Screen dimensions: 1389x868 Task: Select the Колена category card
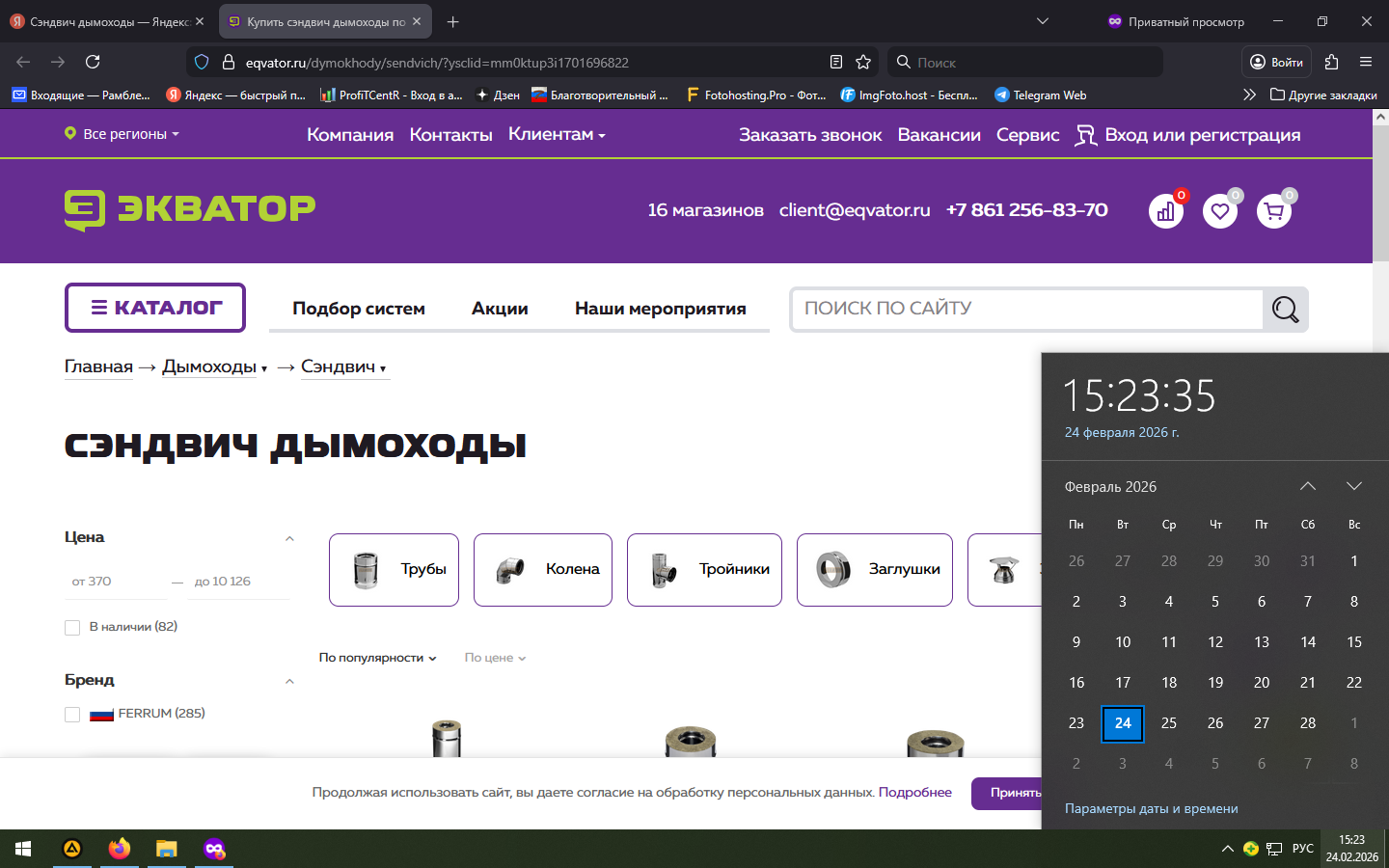pyautogui.click(x=543, y=570)
